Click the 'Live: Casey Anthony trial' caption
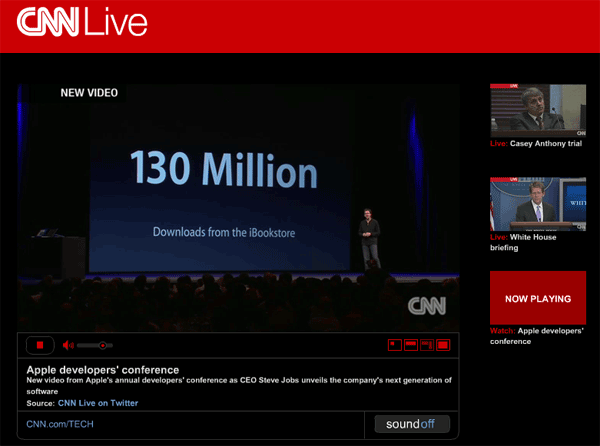 536,143
